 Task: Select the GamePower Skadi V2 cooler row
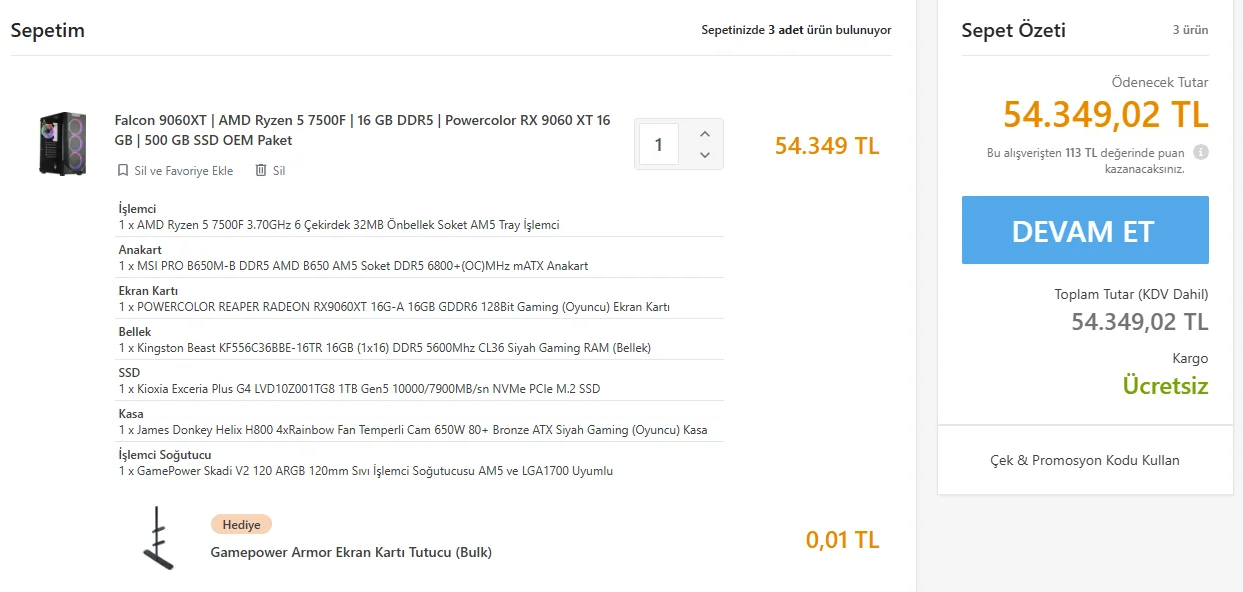(420, 463)
